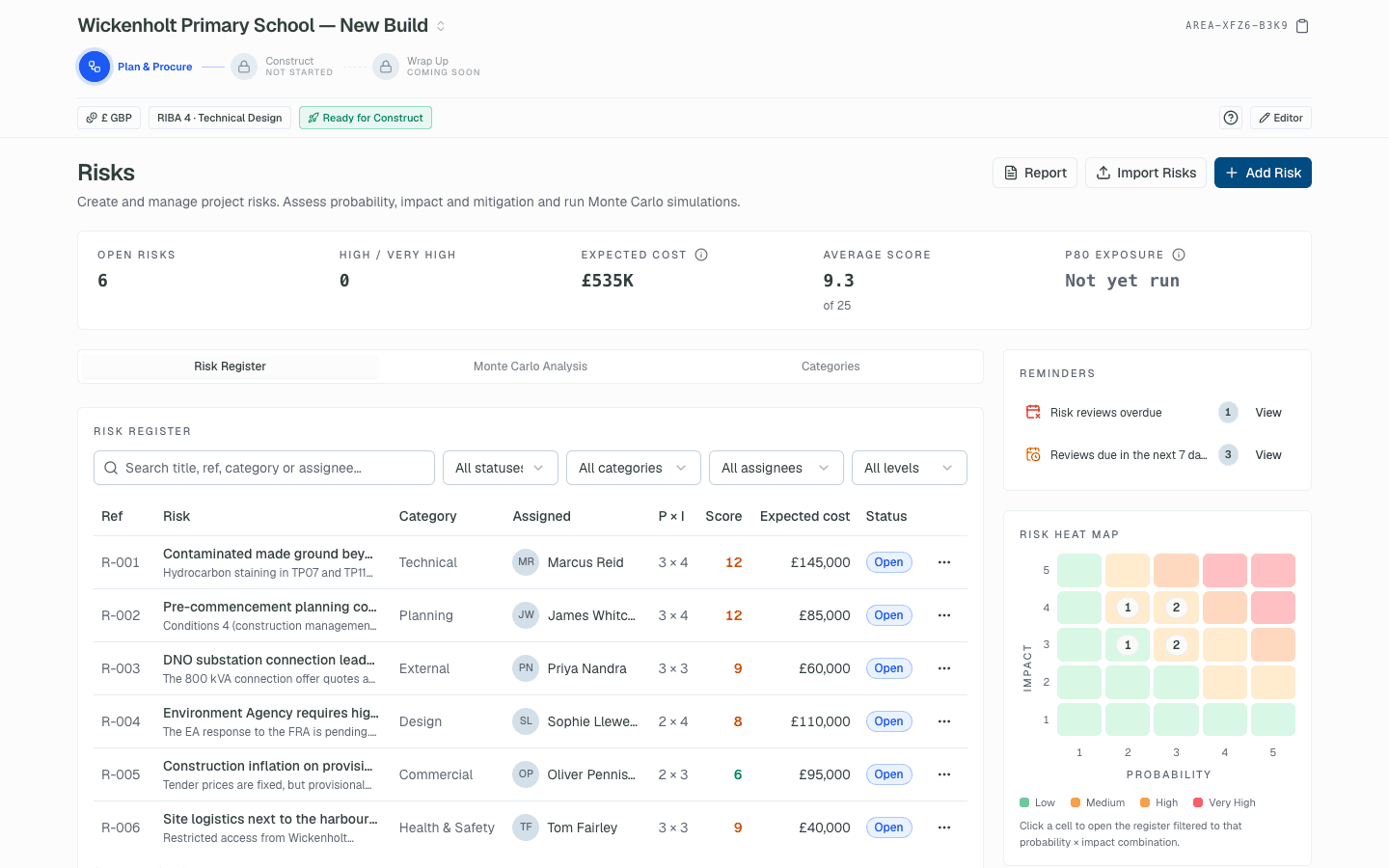Select the 'Contaminated made ground bey…' risk title
This screenshot has width=1389, height=868.
pos(268,554)
